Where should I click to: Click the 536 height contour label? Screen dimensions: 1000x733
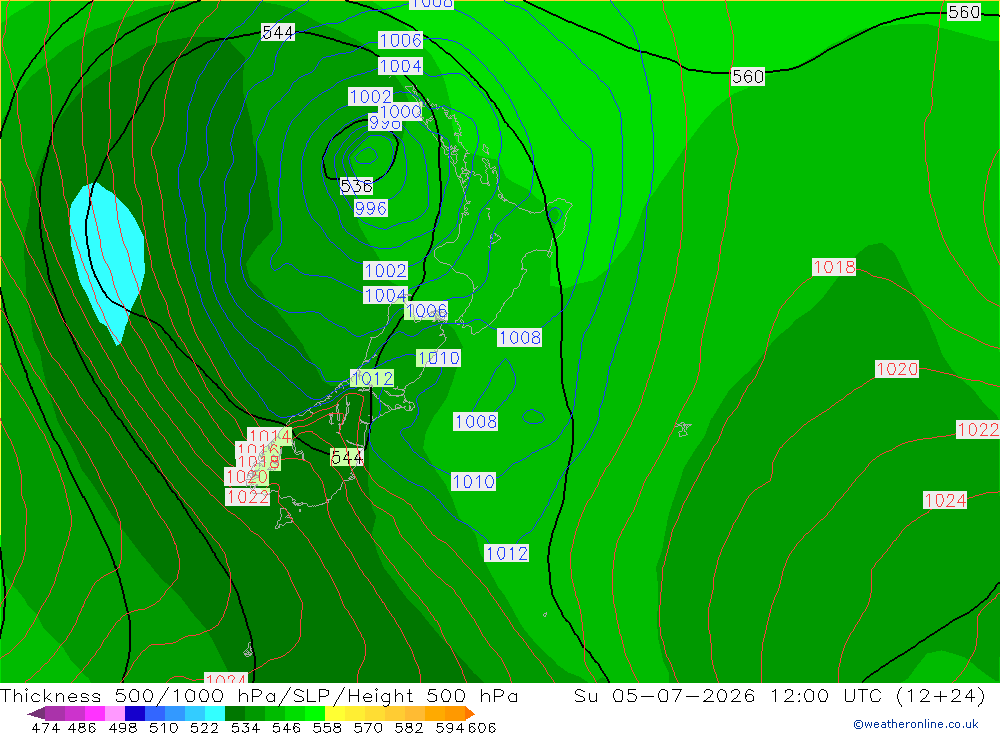pos(356,186)
